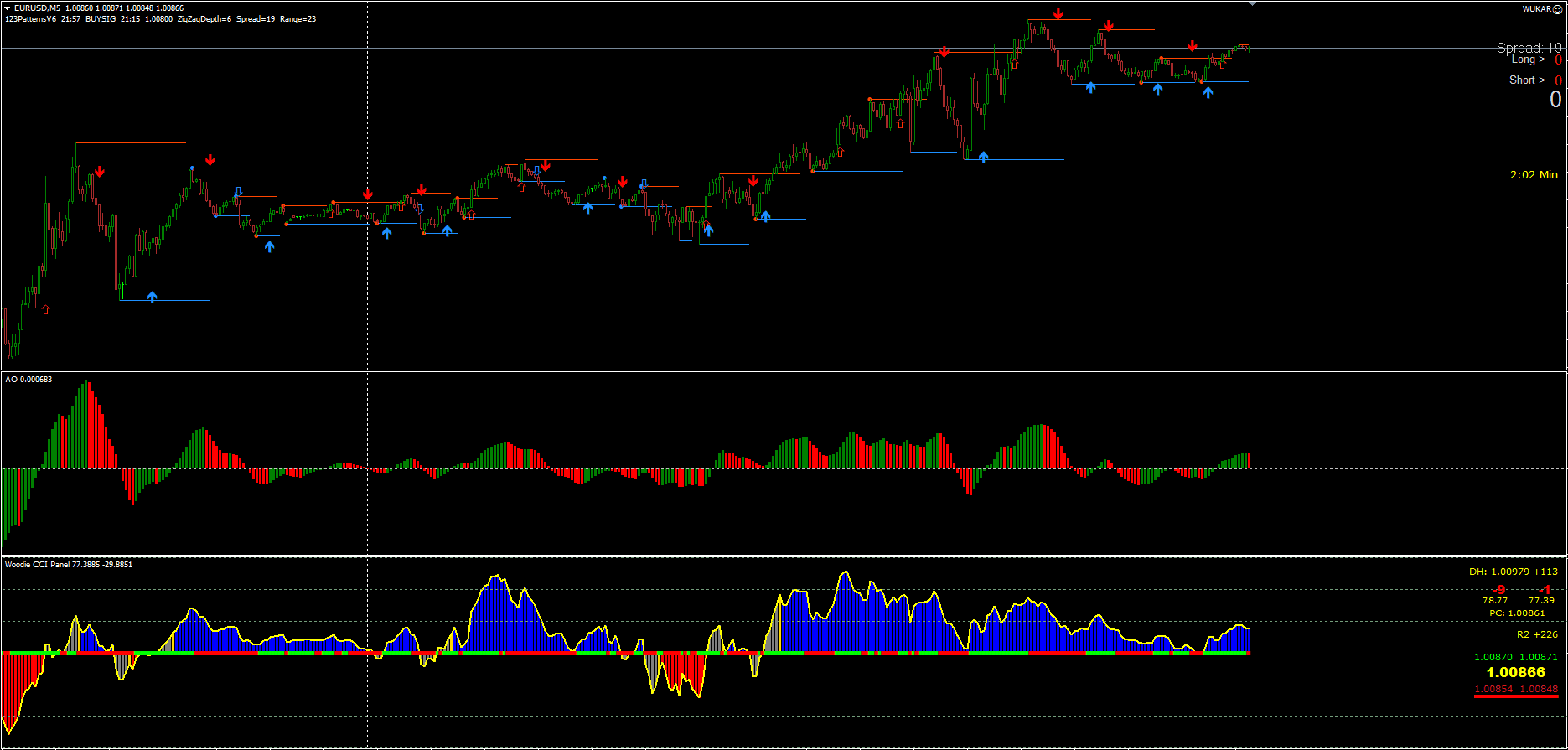
Task: Click the DH: 1.00979 +113 daily high label
Action: pos(1513,572)
